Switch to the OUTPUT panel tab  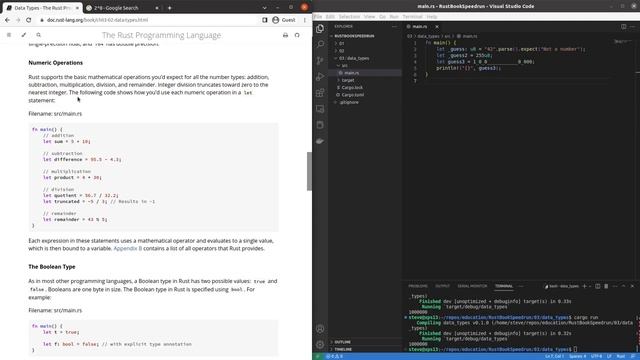point(442,286)
